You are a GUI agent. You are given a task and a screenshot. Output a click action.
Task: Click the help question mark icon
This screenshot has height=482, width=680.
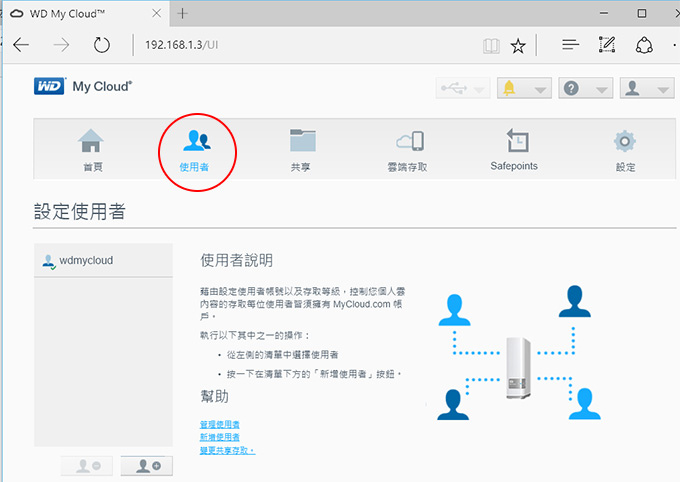[x=571, y=89]
